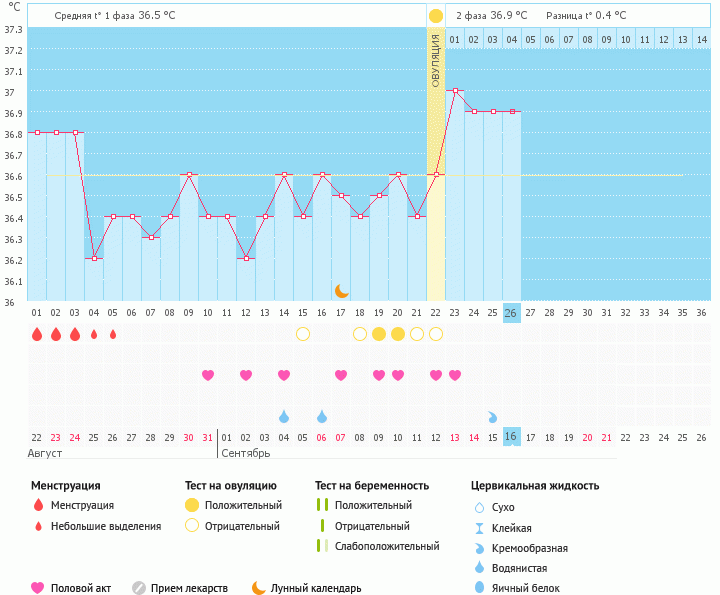Click the small discharge drop on cycle day 05
Viewport: 720px width, 595px height.
pyautogui.click(x=113, y=334)
